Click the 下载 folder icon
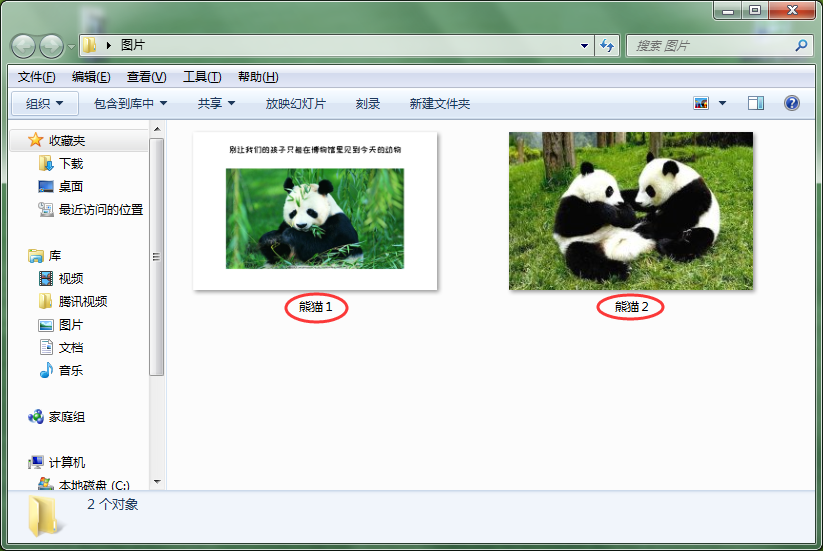The image size is (823, 551). [46, 164]
